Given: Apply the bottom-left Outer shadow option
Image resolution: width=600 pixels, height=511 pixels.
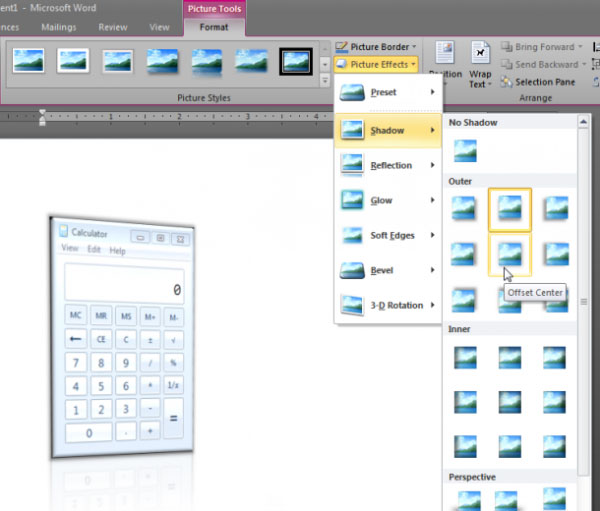Looking at the screenshot, I should 464,300.
